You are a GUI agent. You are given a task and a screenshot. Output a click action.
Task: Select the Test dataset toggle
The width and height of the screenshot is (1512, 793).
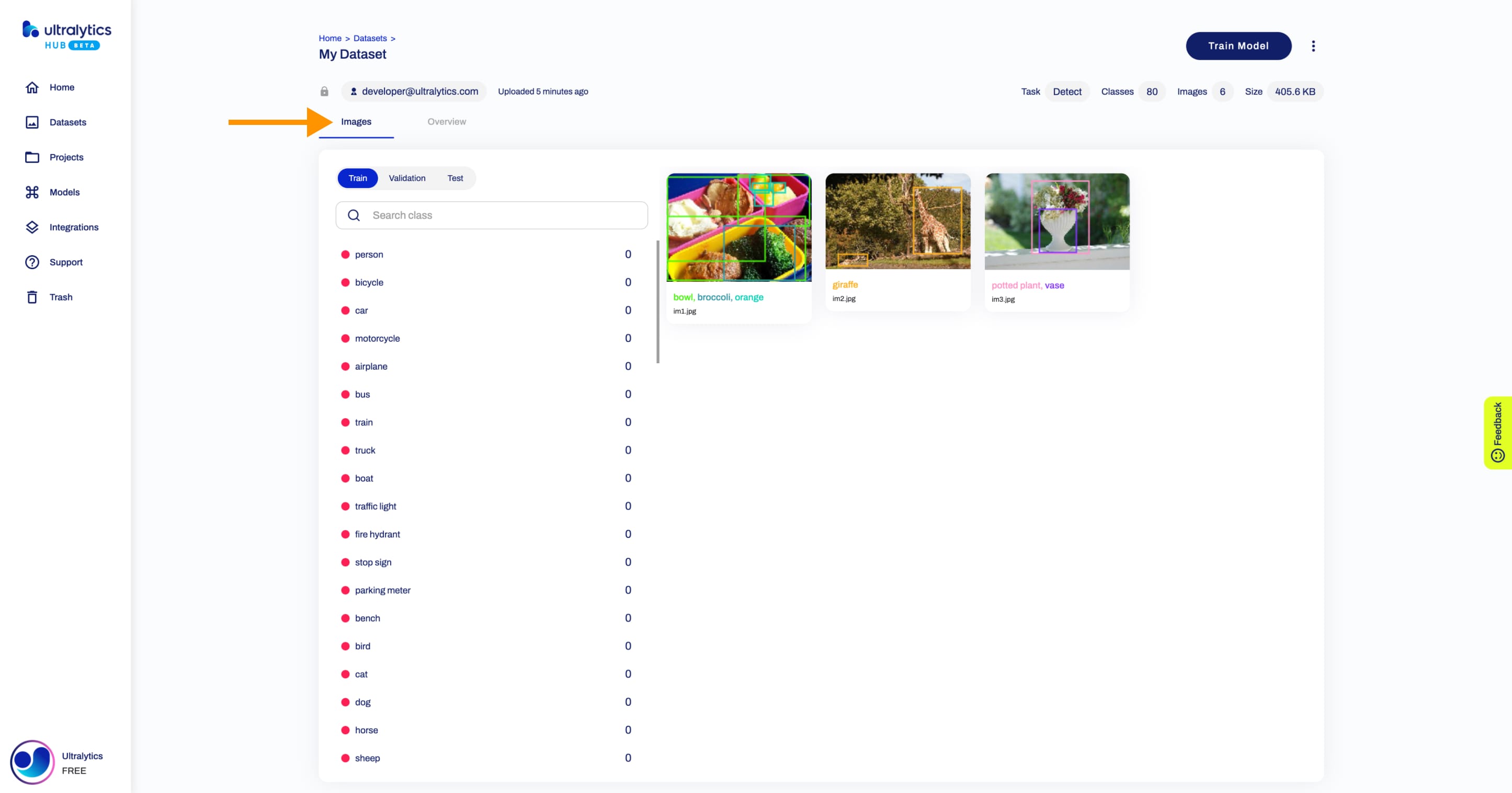tap(455, 178)
